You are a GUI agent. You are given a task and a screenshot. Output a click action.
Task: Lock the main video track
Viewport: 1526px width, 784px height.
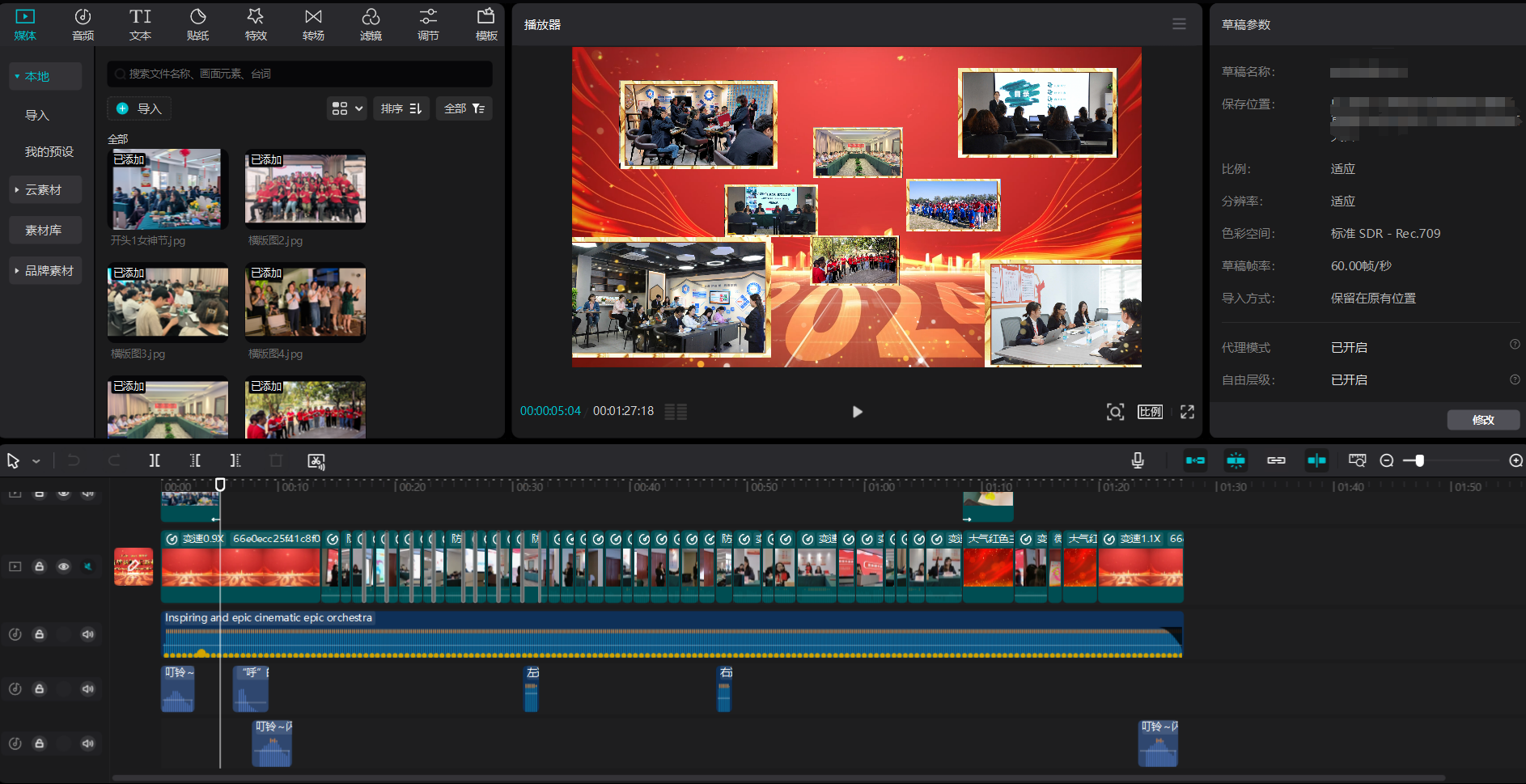tap(39, 566)
